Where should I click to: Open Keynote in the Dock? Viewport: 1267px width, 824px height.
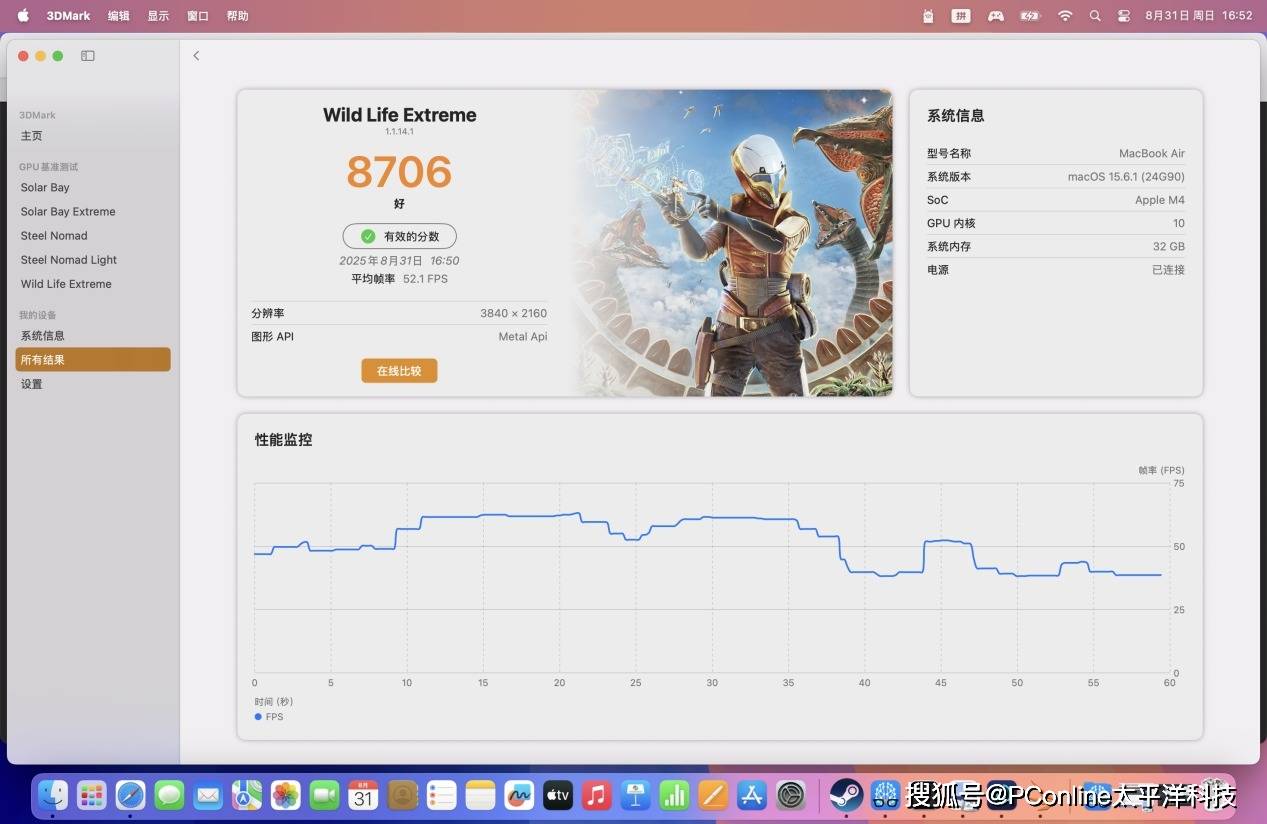coord(635,795)
